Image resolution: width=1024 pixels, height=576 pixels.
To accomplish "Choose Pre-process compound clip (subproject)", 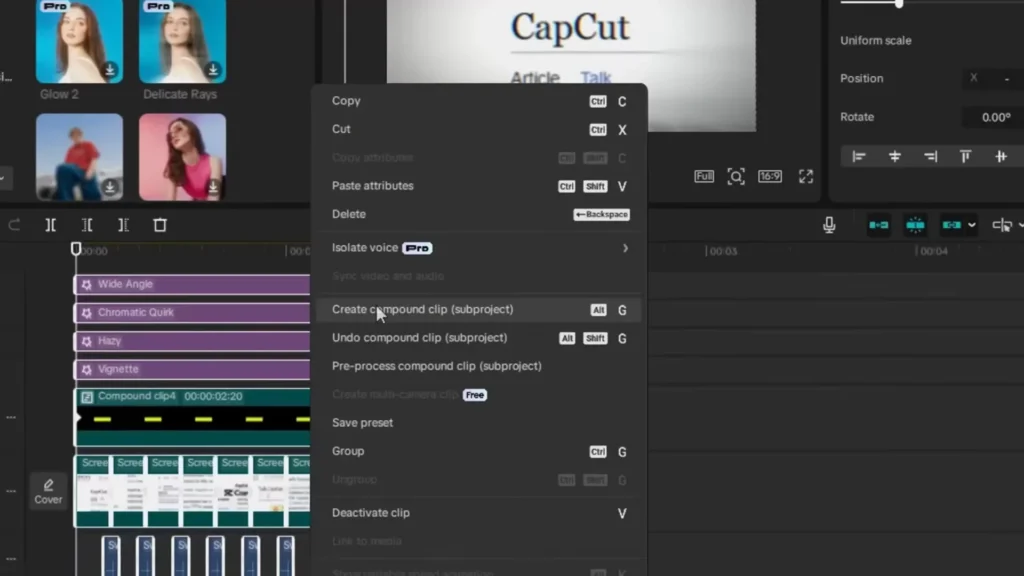I will (480, 366).
